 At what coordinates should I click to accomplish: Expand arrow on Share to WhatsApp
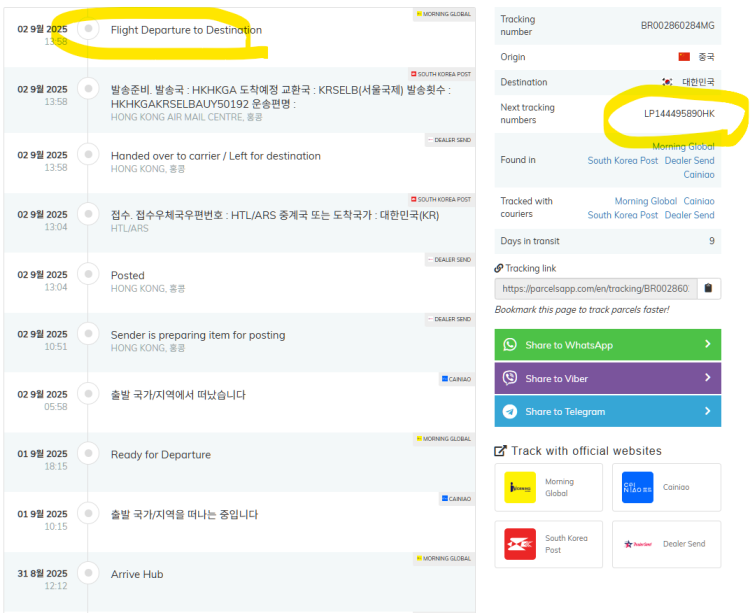[708, 344]
